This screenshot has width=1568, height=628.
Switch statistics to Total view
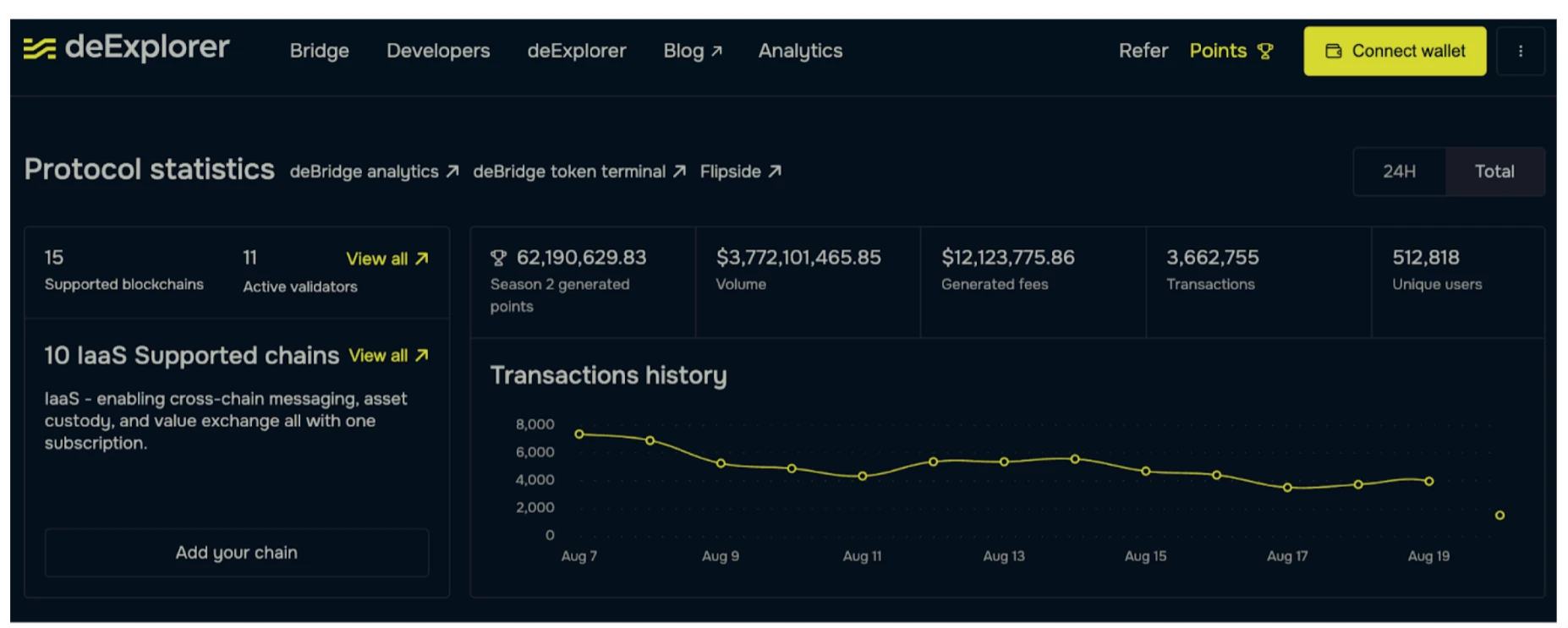click(1494, 172)
